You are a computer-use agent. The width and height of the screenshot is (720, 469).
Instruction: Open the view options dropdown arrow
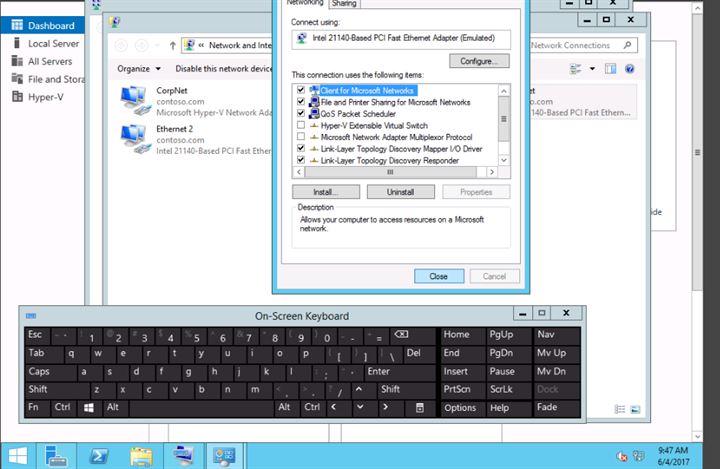(592, 69)
